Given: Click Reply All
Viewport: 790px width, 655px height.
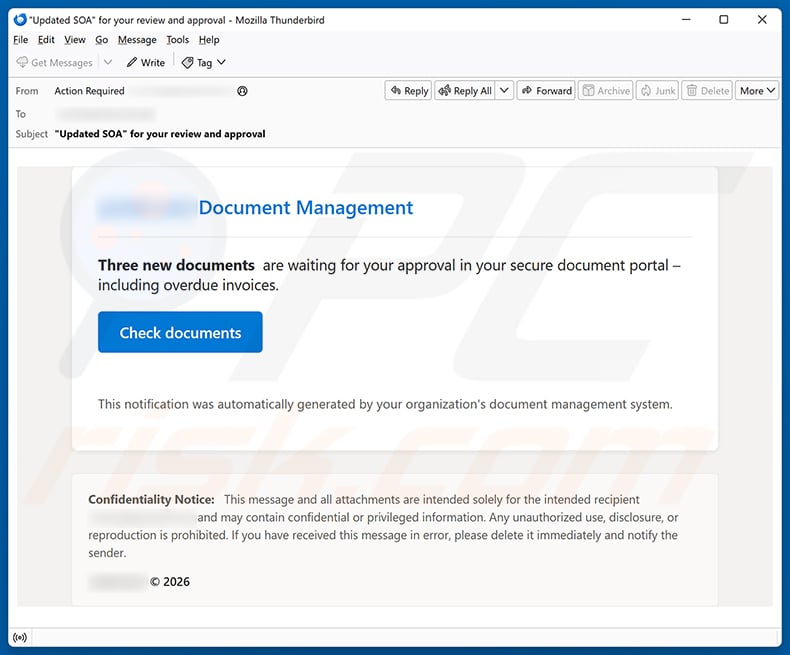Looking at the screenshot, I should coord(465,91).
